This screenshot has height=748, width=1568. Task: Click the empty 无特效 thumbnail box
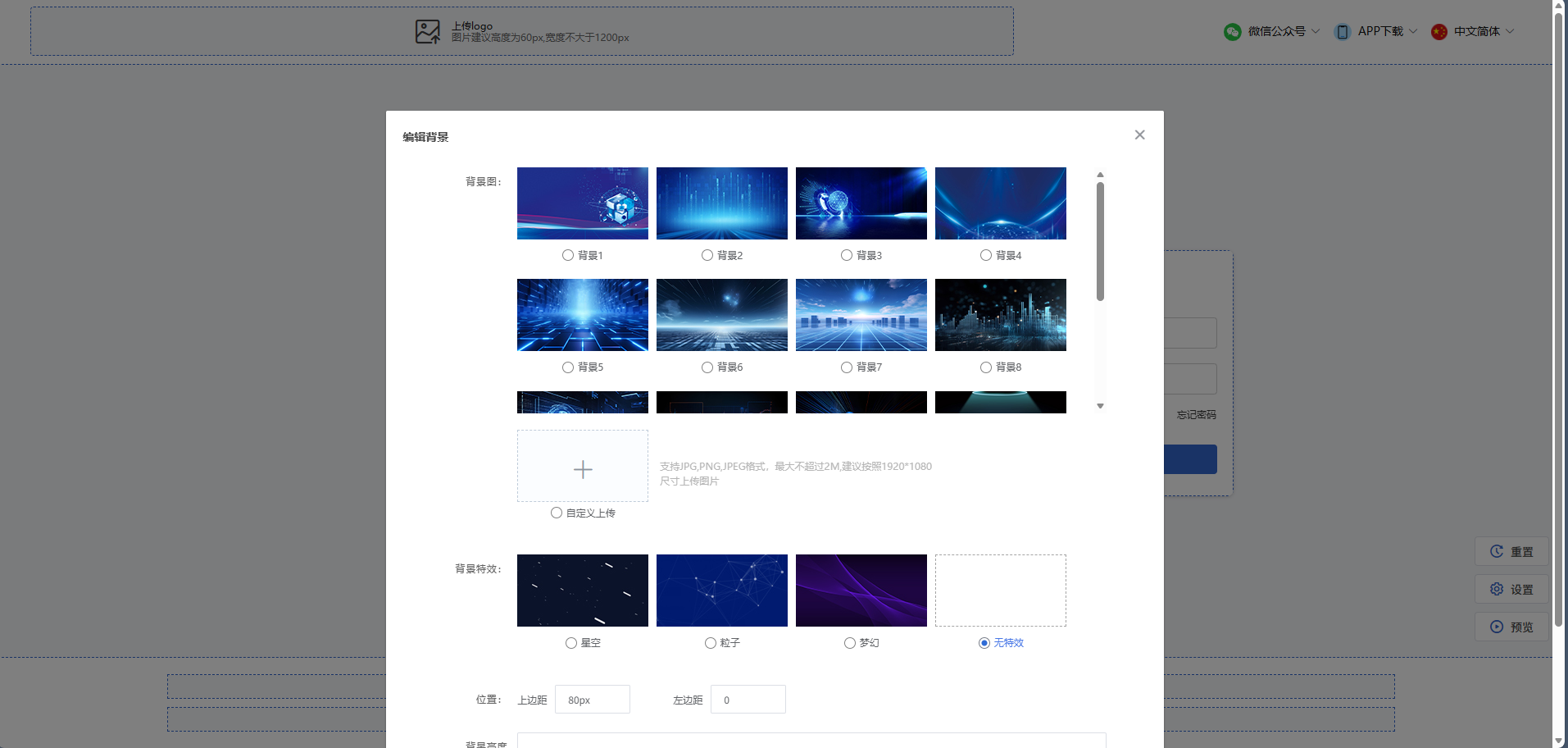point(1001,591)
